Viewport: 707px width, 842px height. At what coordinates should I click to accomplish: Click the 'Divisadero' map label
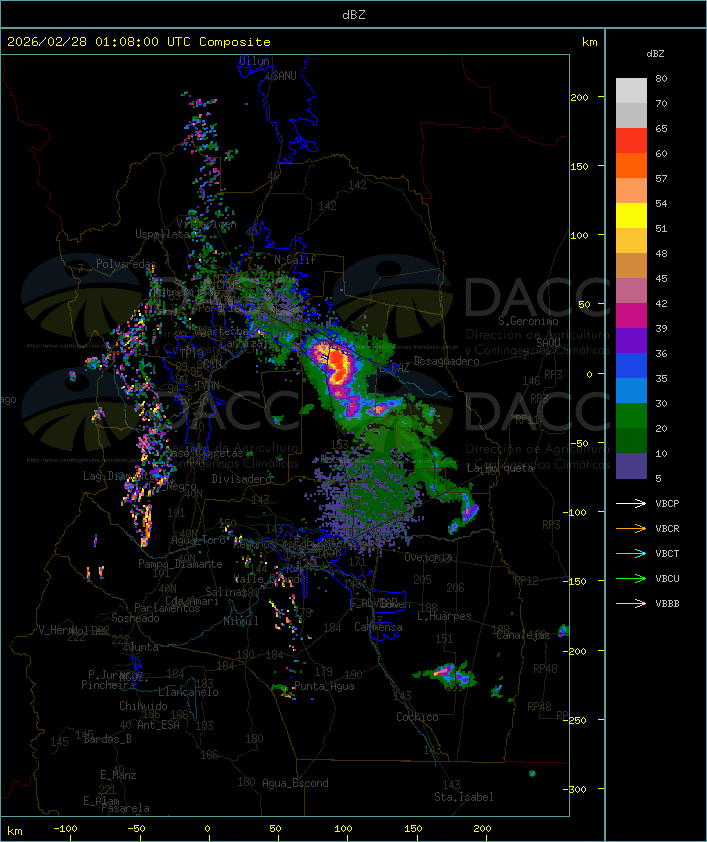(x=241, y=478)
